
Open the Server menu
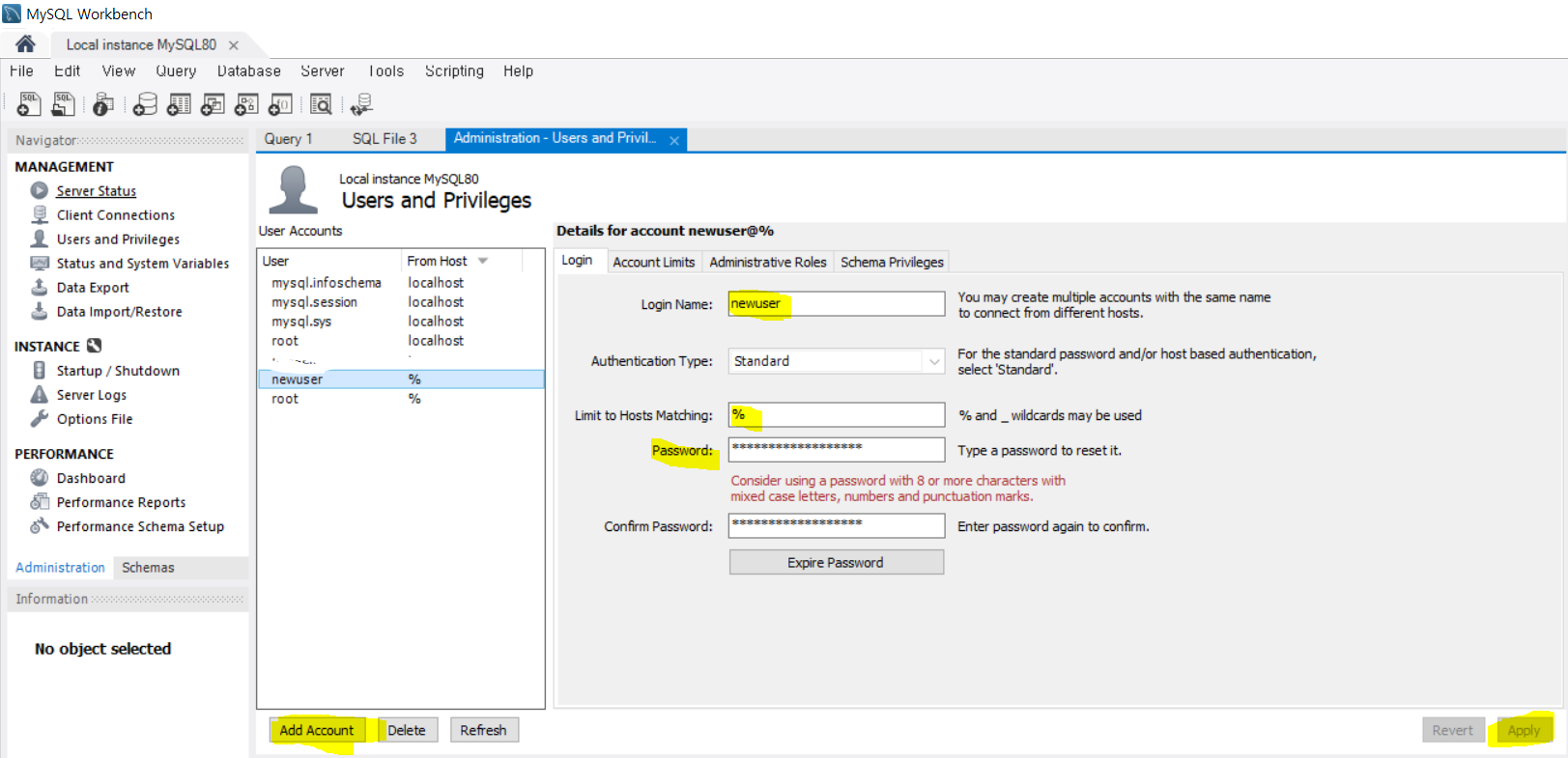pyautogui.click(x=323, y=70)
